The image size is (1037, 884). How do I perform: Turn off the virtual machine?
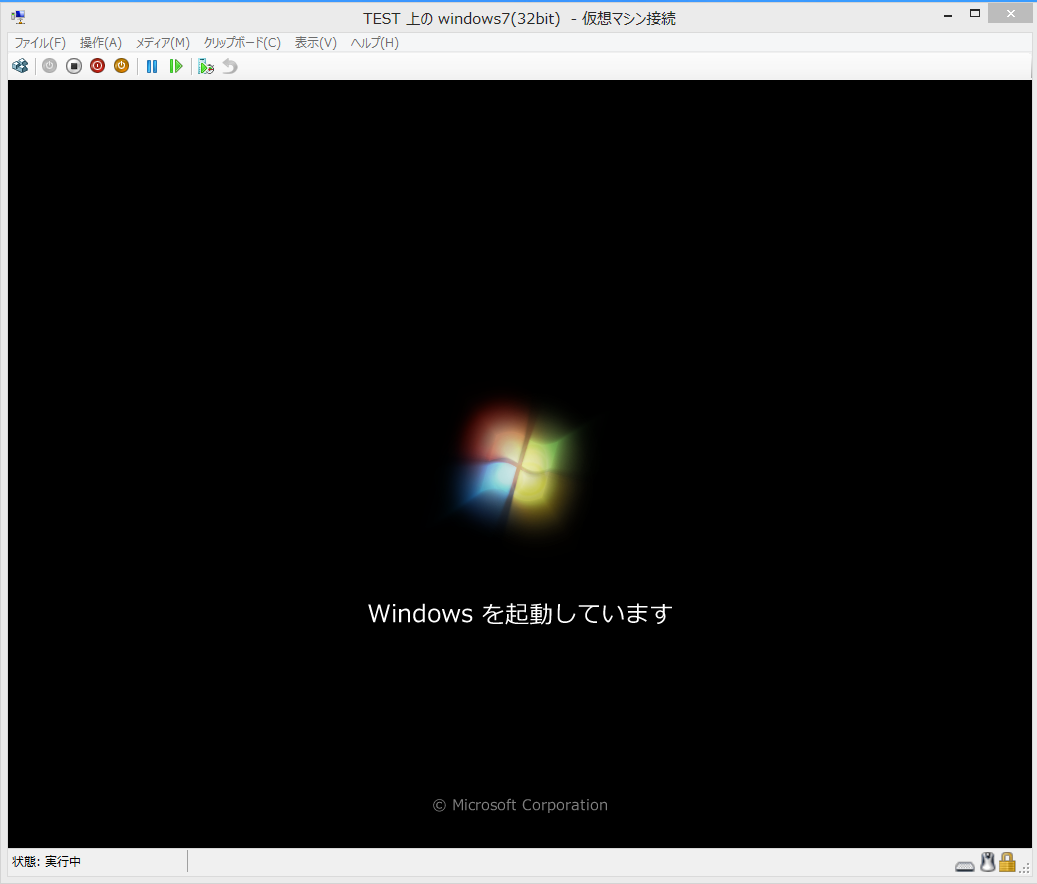coord(73,66)
